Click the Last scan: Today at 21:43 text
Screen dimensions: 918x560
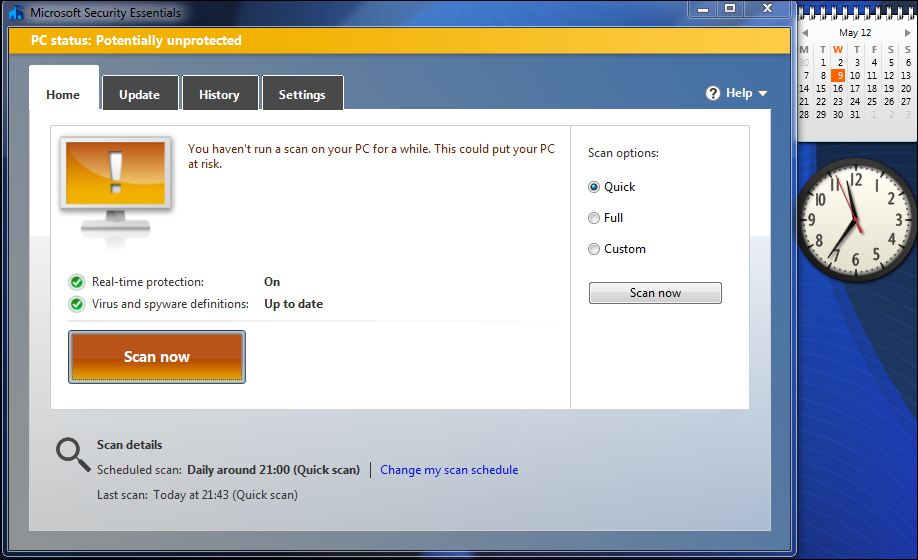197,495
